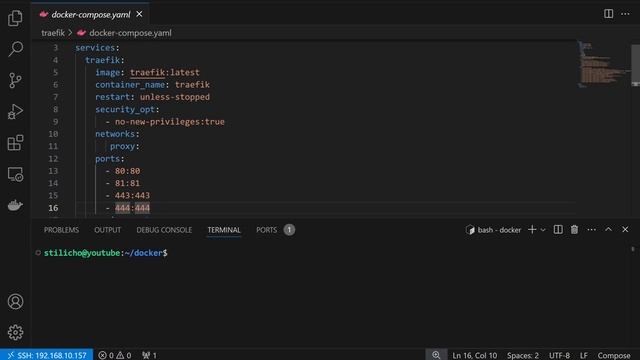The width and height of the screenshot is (640, 360).
Task: Click the '81:81' port mapping
Action: [127, 183]
